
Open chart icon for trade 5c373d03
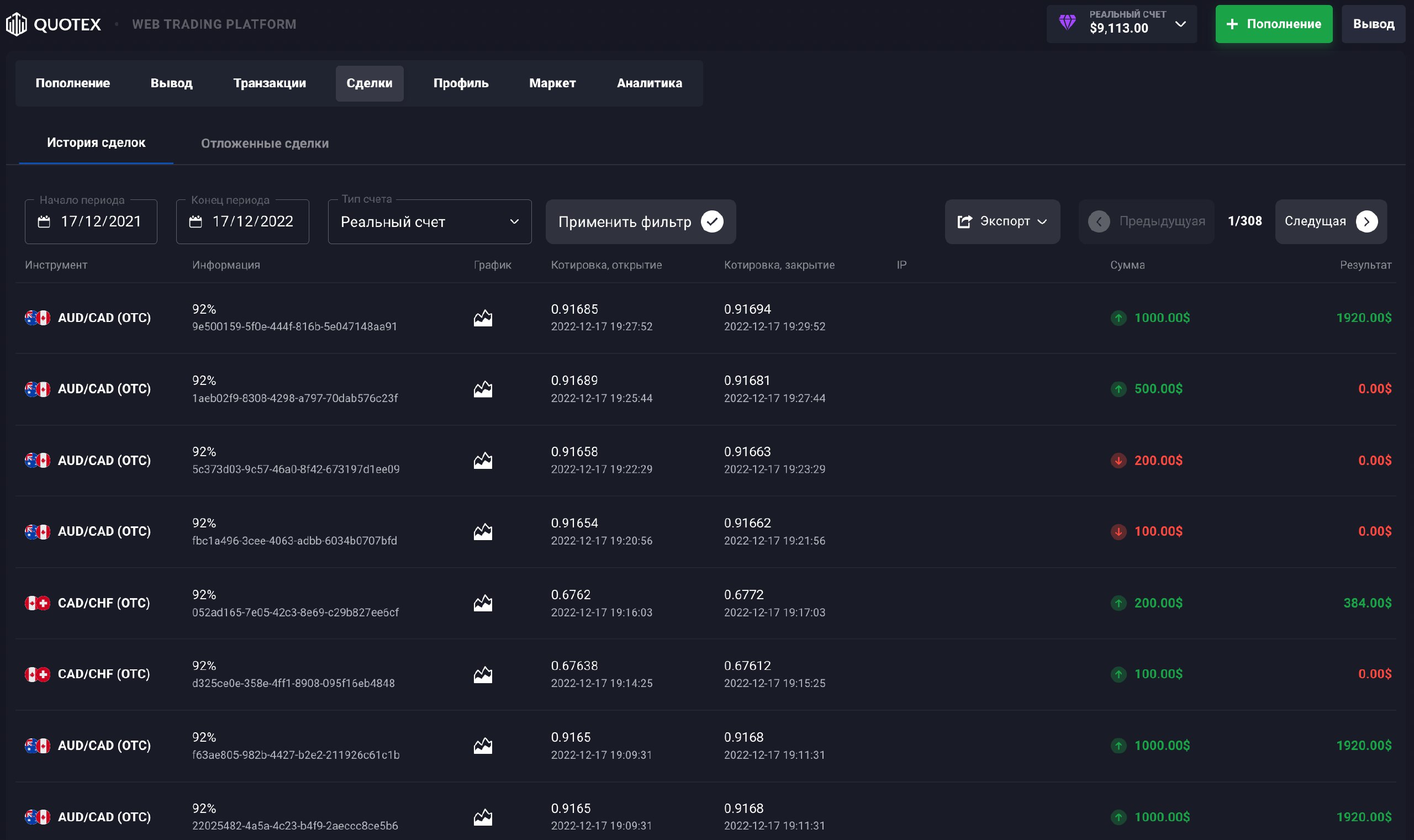[483, 461]
